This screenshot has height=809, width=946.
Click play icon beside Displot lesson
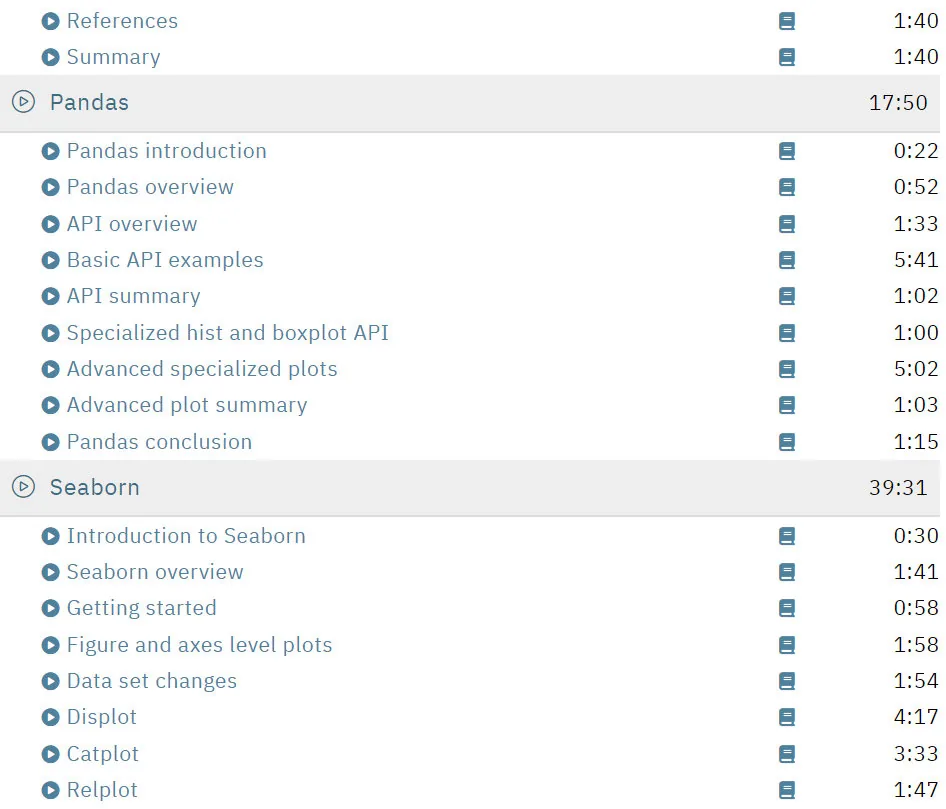[x=51, y=717]
